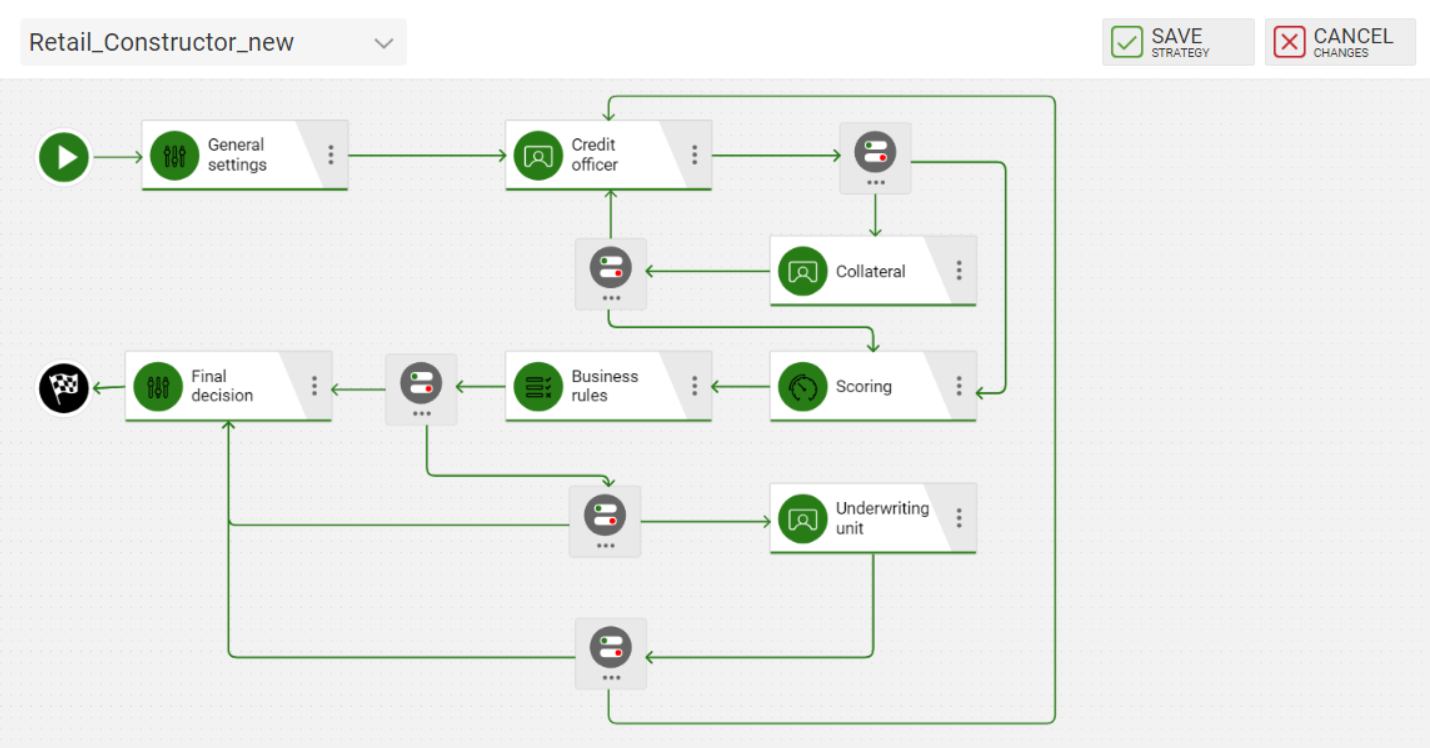The width and height of the screenshot is (1430, 748).
Task: Open the dots under the switch left of Collateral
Action: 611,298
